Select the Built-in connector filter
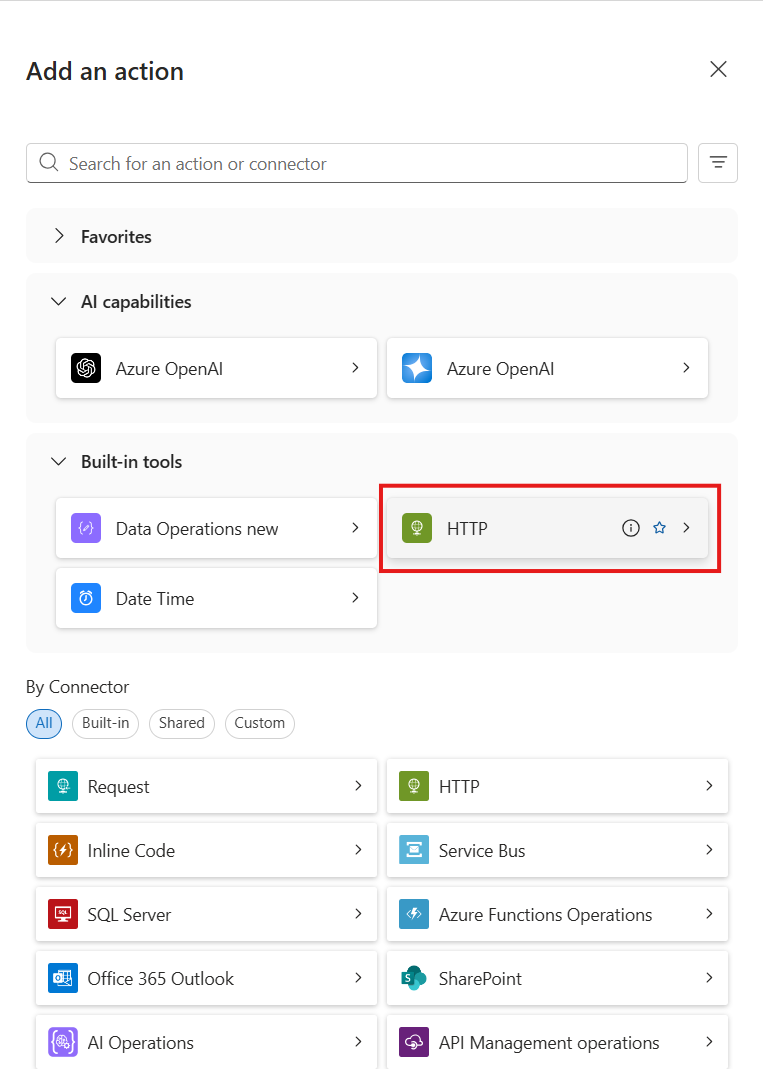 106,723
